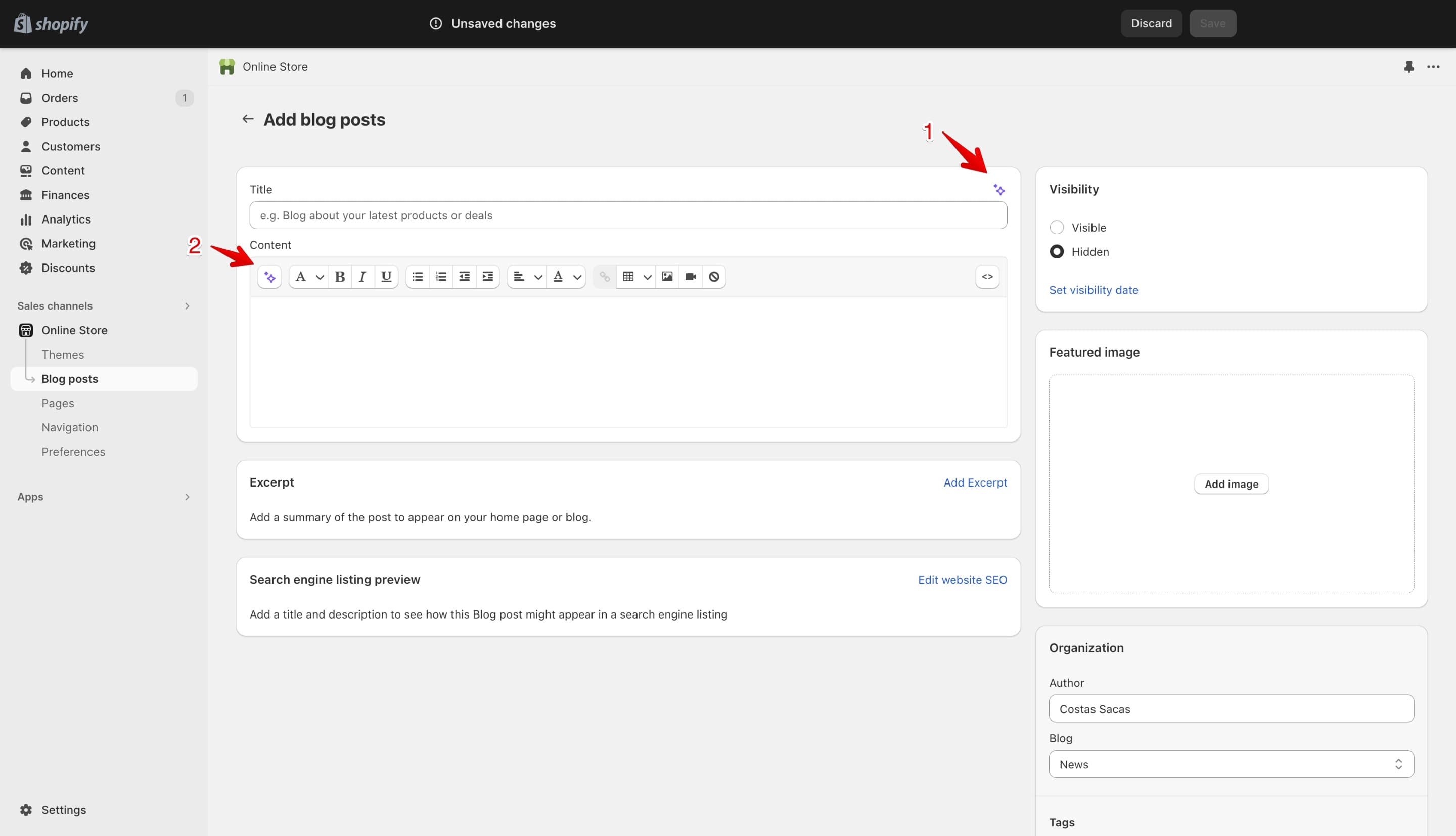This screenshot has height=836, width=1456.
Task: Click the Shopify Magic sparkle icon above the Title field
Action: [999, 190]
